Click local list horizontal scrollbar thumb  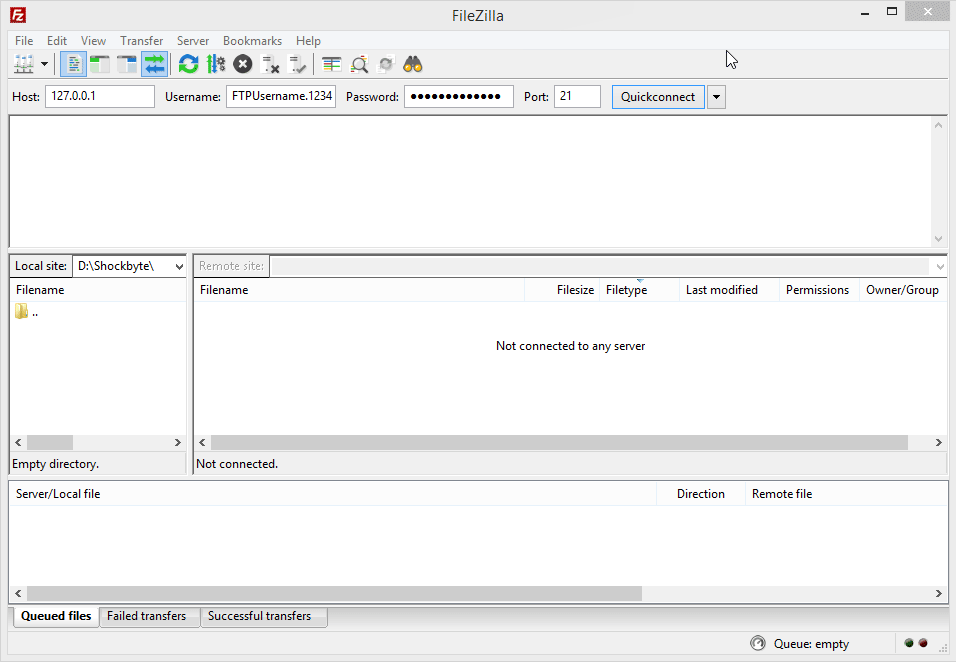pos(50,443)
